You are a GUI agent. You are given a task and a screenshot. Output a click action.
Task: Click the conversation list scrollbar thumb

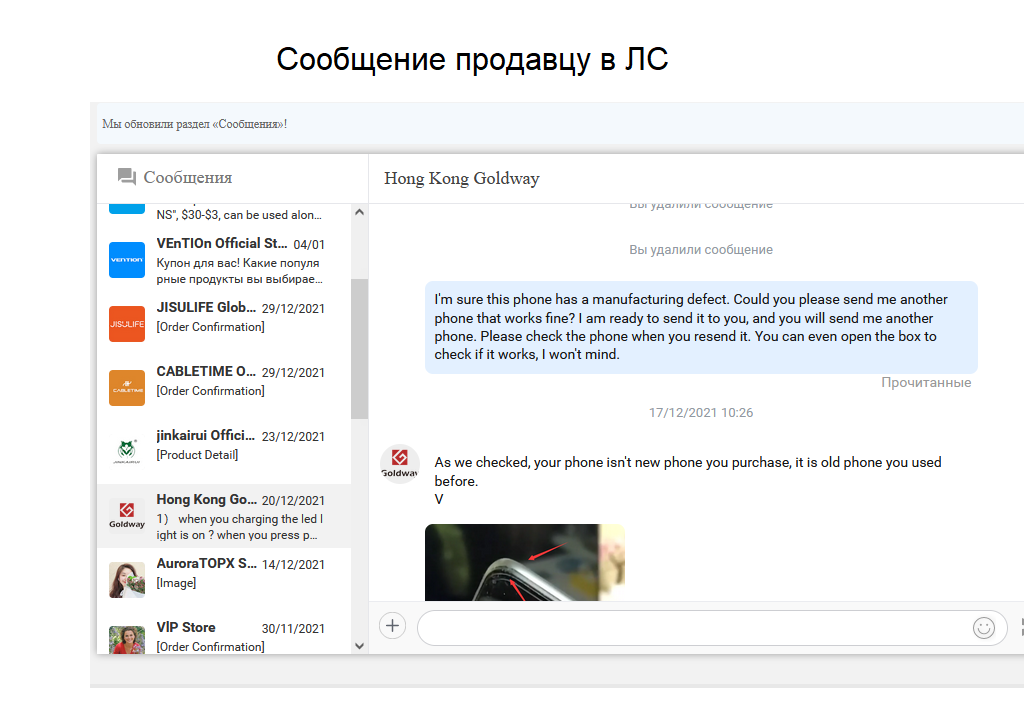click(x=359, y=349)
